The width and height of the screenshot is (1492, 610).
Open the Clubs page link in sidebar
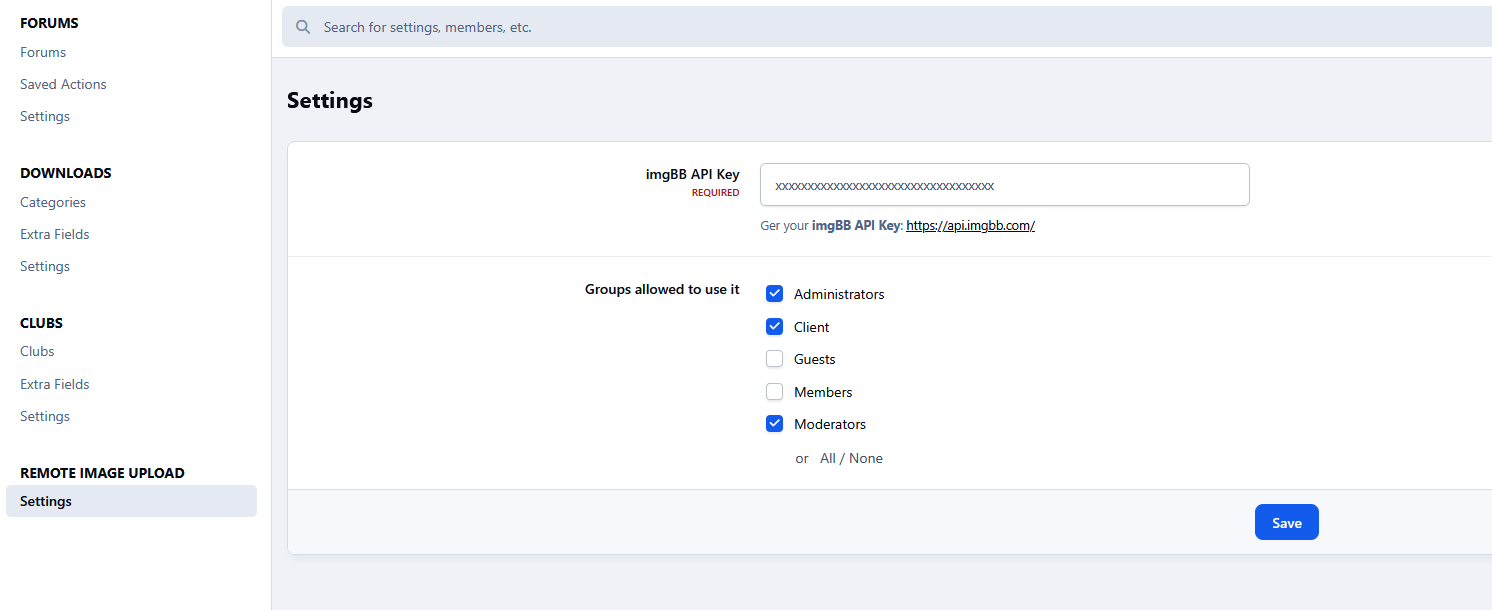(37, 351)
